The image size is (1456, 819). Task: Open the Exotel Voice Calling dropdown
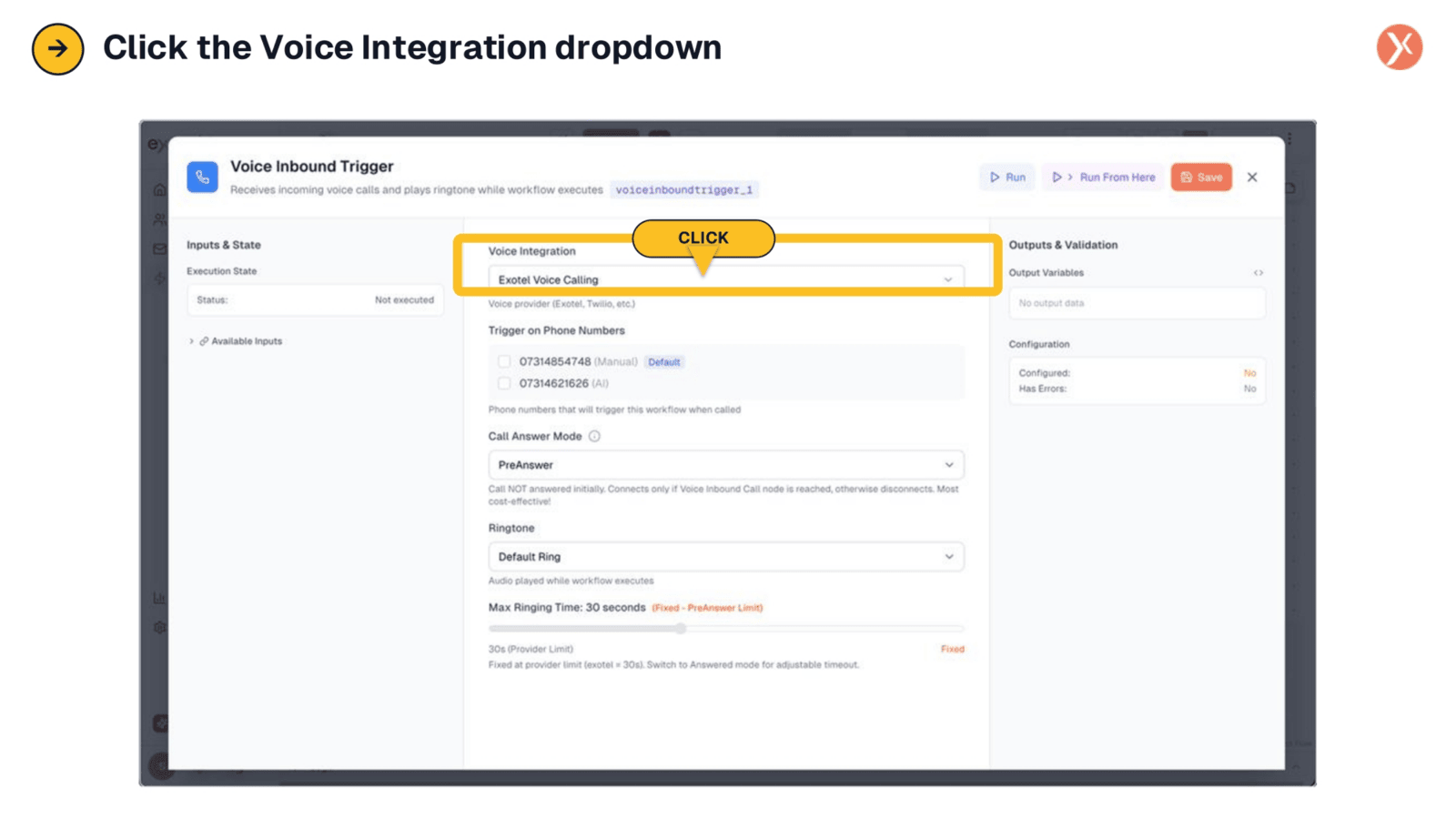click(725, 279)
